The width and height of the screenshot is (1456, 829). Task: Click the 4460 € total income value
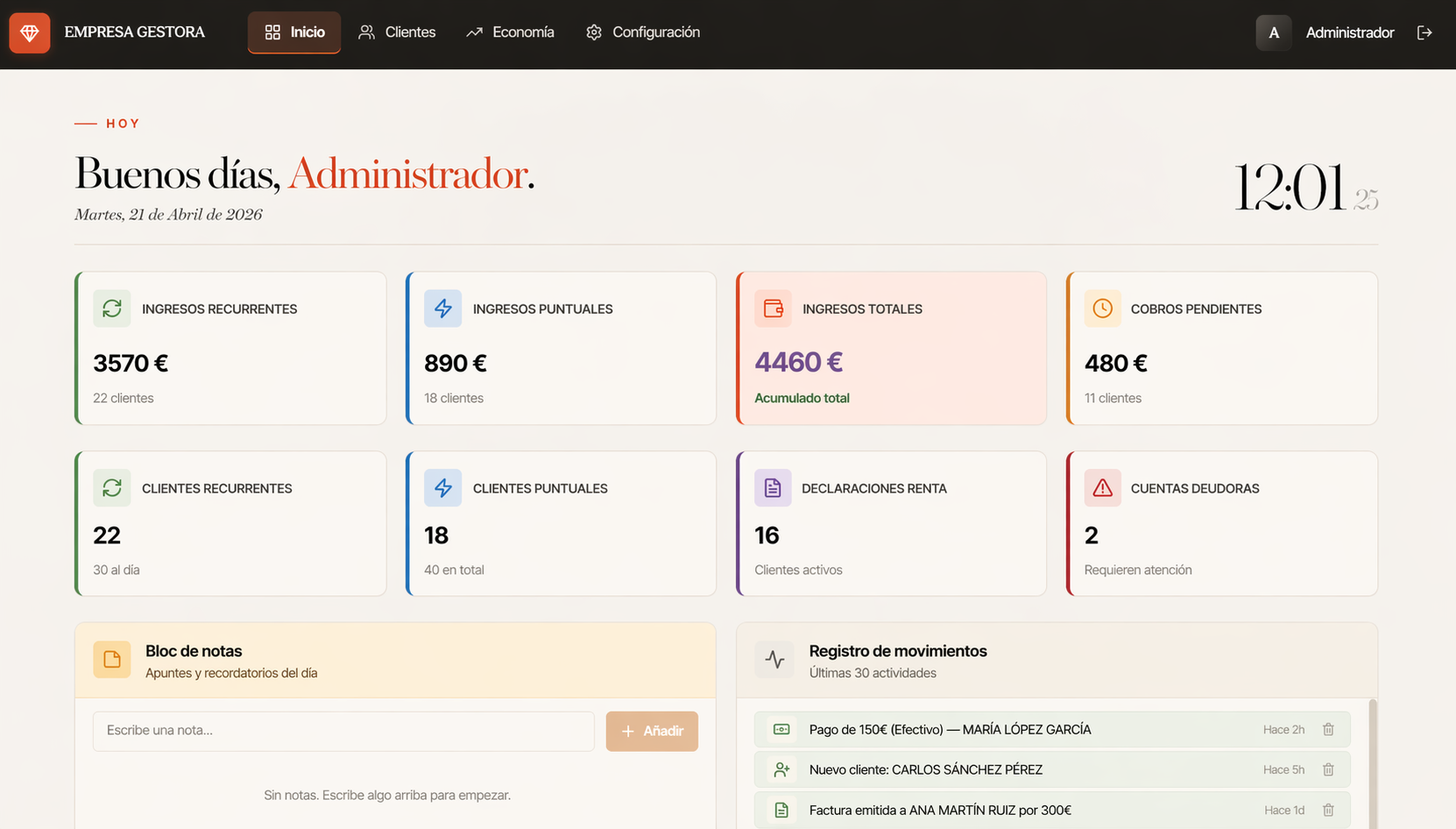(799, 362)
